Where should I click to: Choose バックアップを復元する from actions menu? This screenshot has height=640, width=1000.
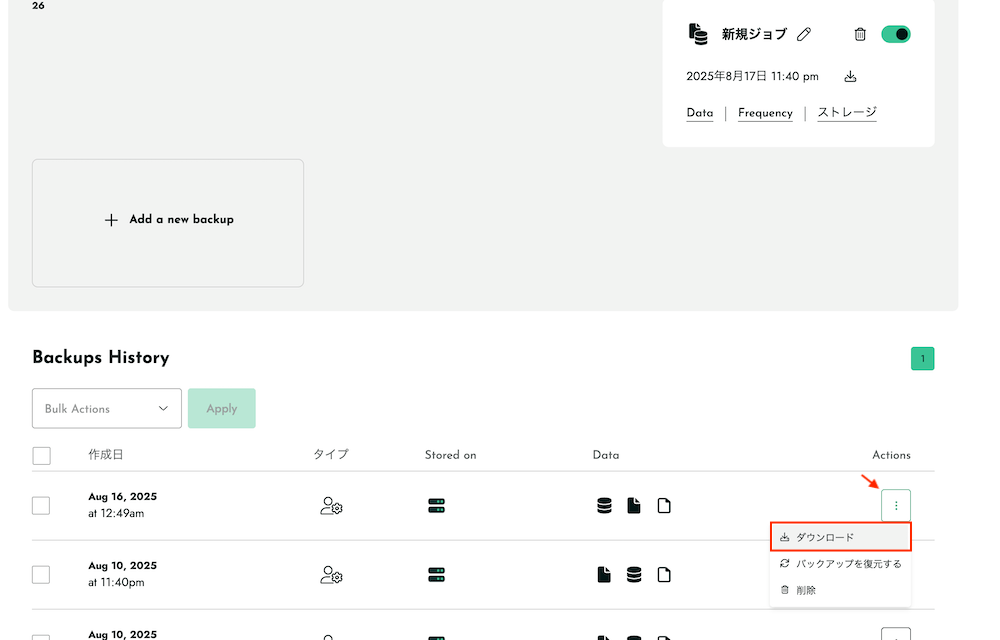coord(841,564)
